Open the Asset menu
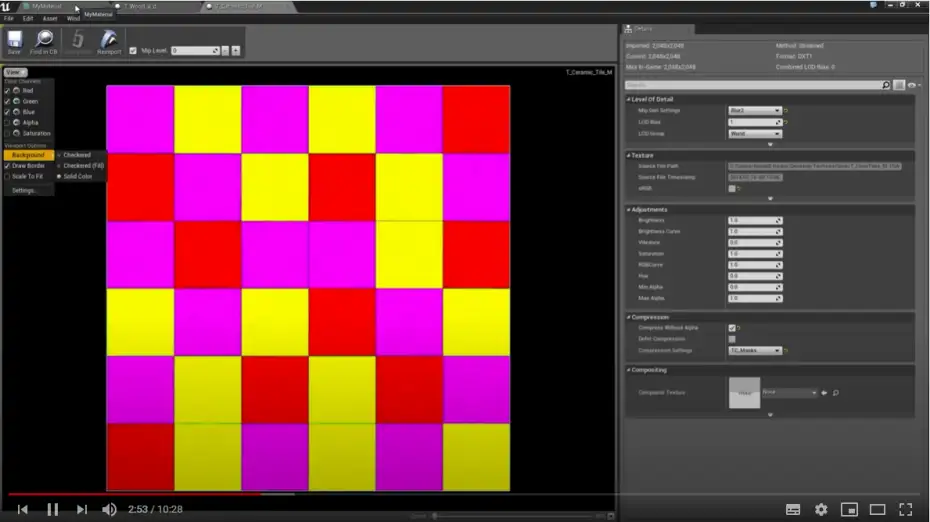This screenshot has height=522, width=930. point(50,19)
